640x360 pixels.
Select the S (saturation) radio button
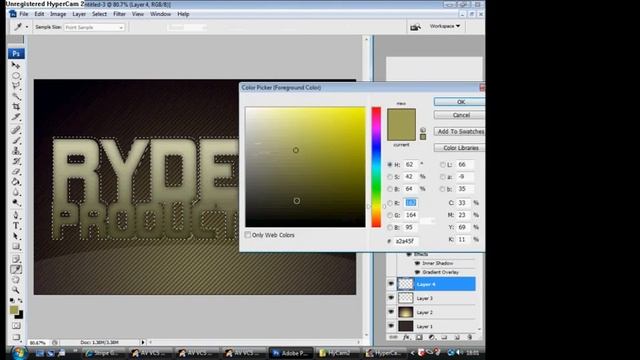pos(390,177)
